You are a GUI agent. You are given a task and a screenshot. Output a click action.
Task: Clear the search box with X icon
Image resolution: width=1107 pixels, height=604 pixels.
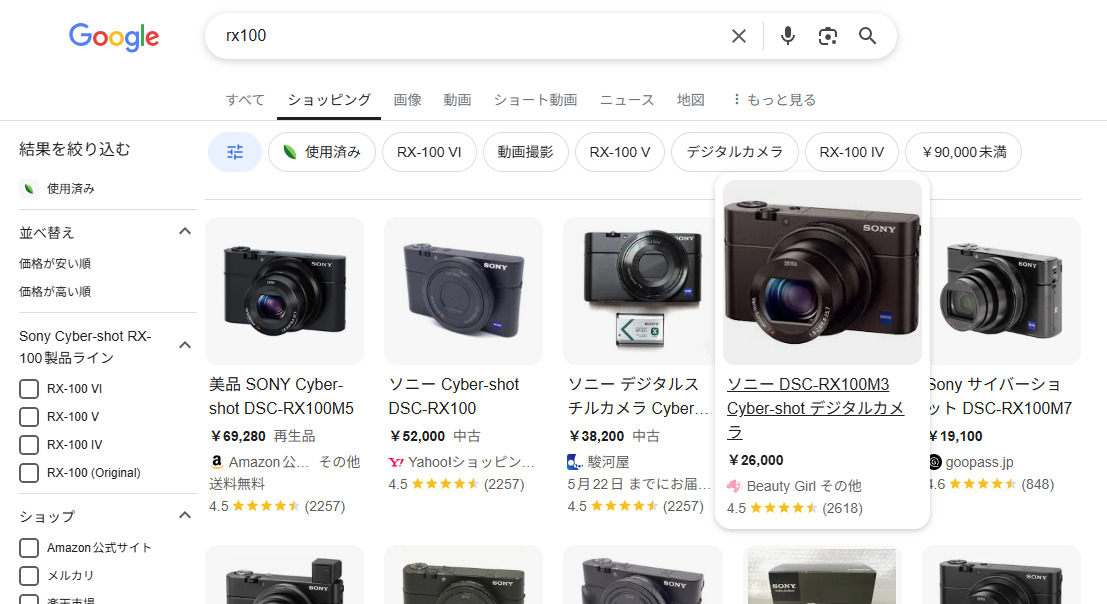(x=738, y=36)
